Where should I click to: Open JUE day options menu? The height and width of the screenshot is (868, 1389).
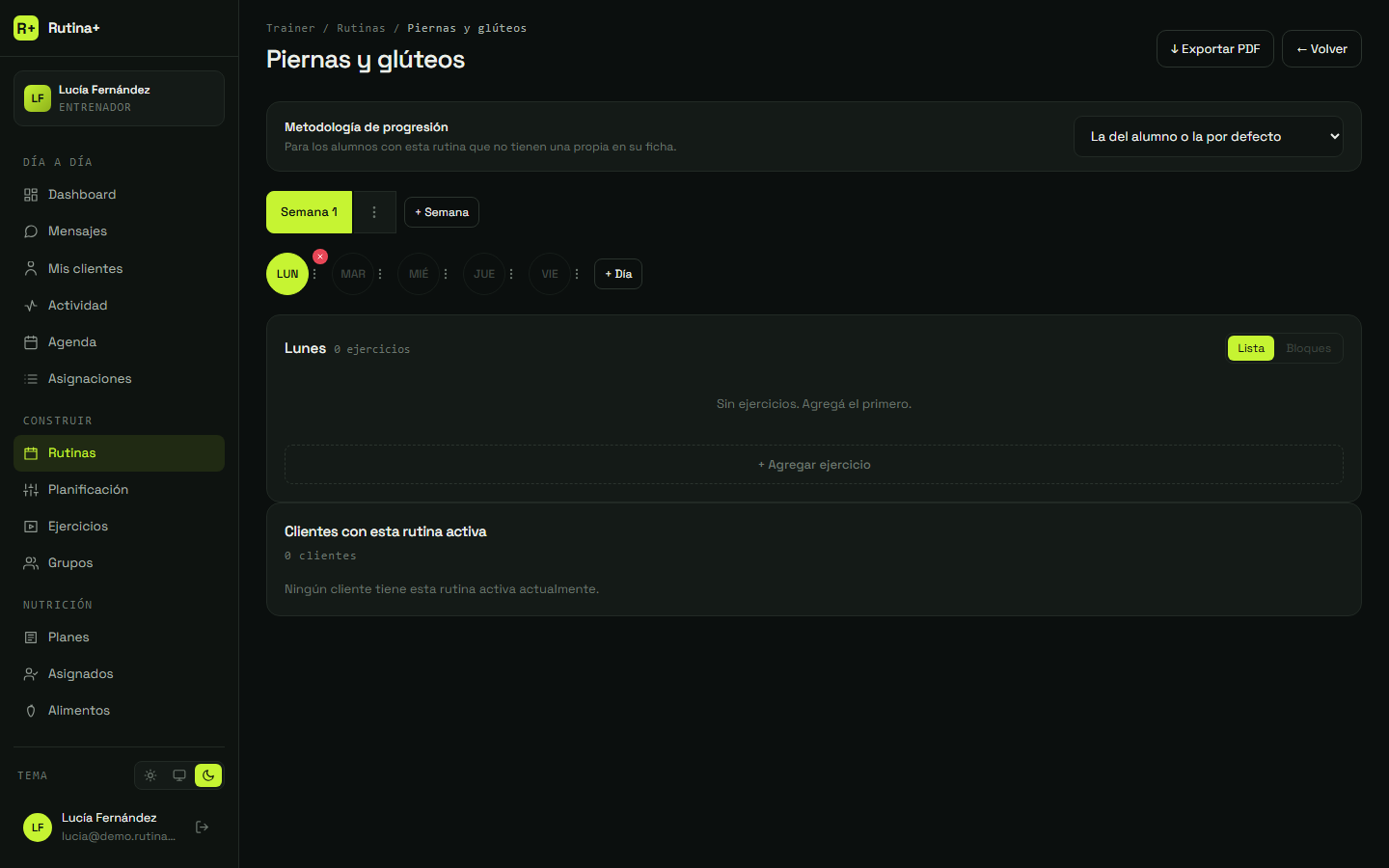pos(511,274)
